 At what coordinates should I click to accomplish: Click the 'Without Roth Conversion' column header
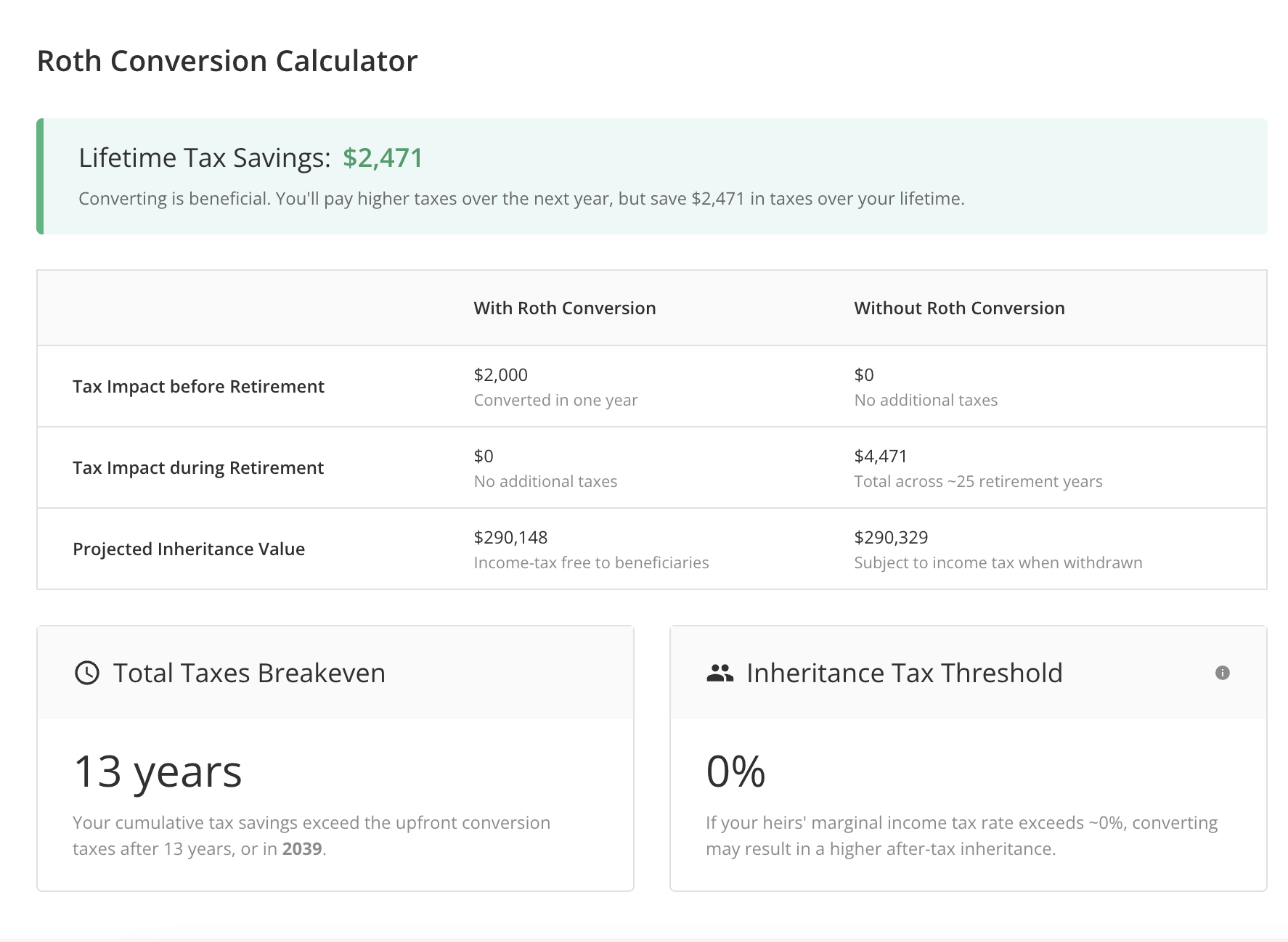[x=959, y=308]
